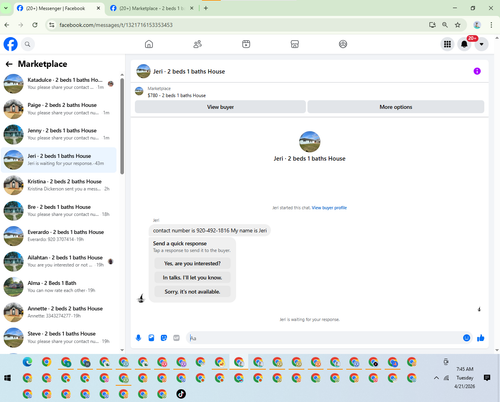
Task: Open the sticker picker icon
Action: [164, 338]
